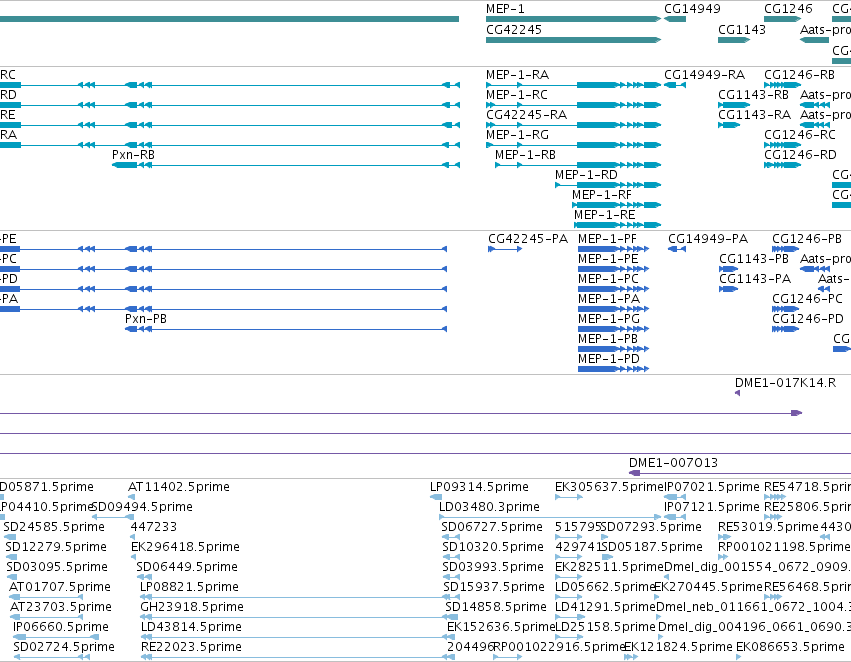Open the CG1143-PB protein label
Viewport: 851px width, 662px height.
tap(753, 259)
